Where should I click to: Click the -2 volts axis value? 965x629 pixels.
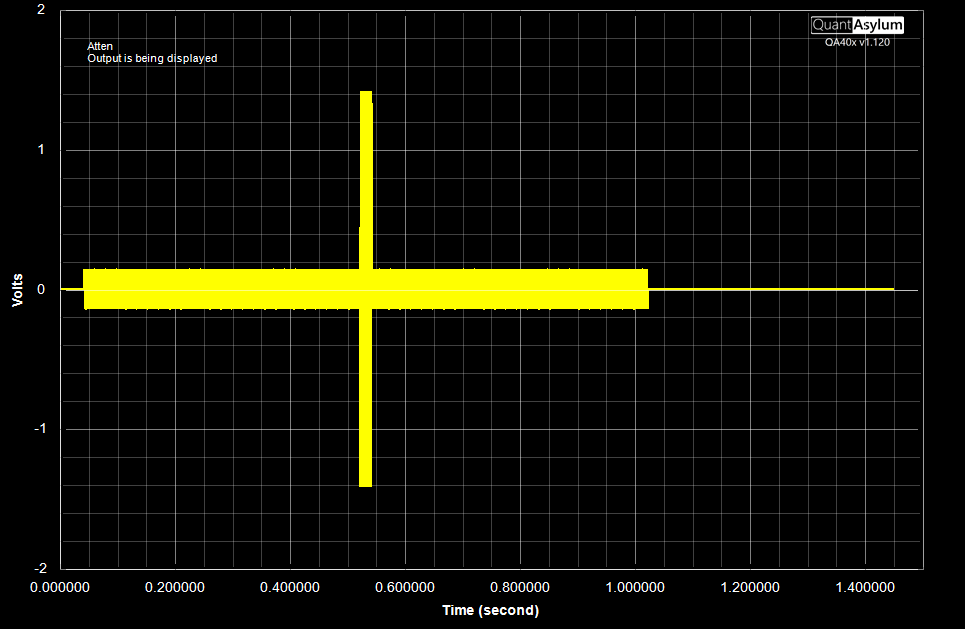(39, 567)
